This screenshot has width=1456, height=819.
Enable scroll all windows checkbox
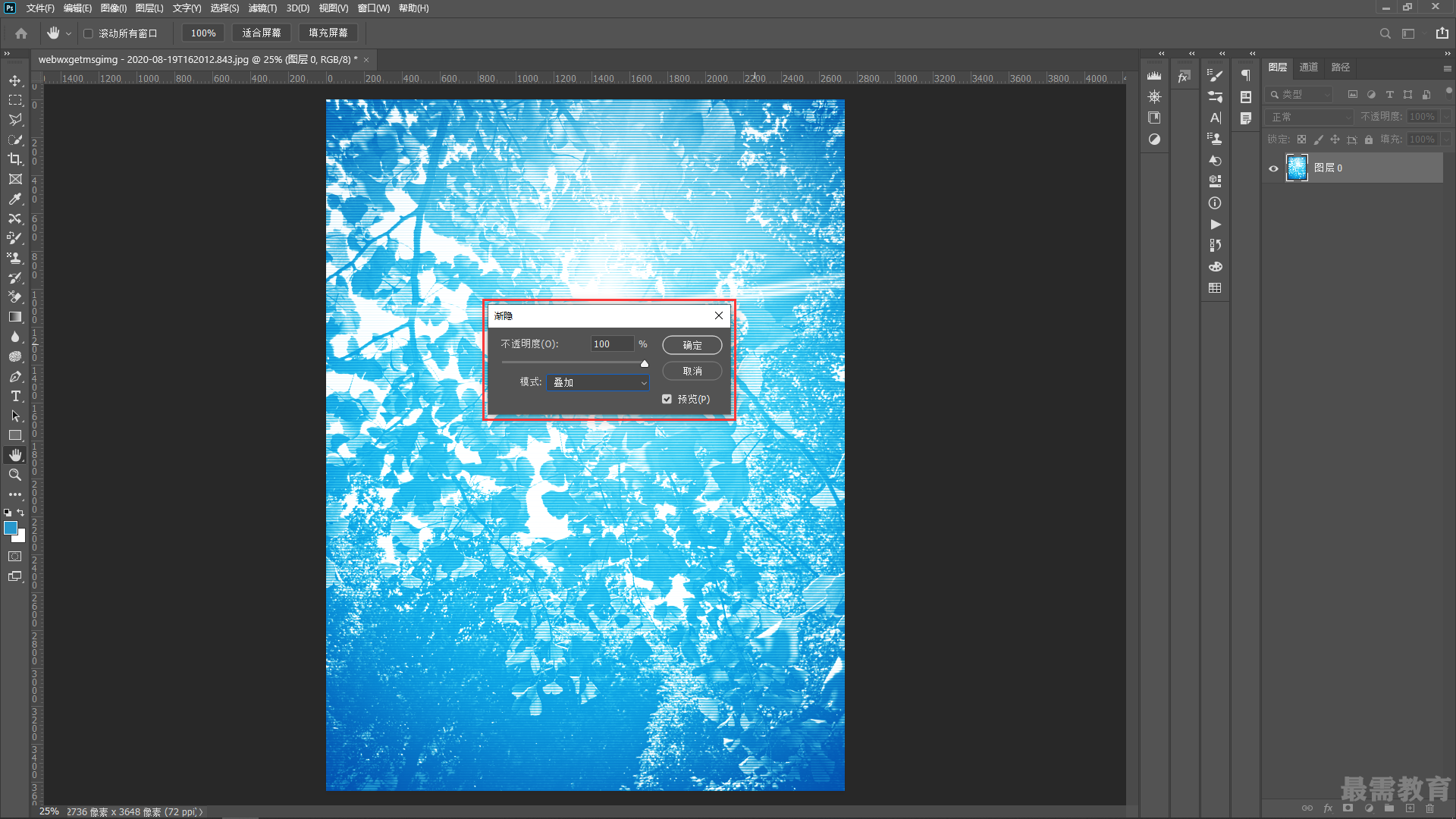point(88,33)
